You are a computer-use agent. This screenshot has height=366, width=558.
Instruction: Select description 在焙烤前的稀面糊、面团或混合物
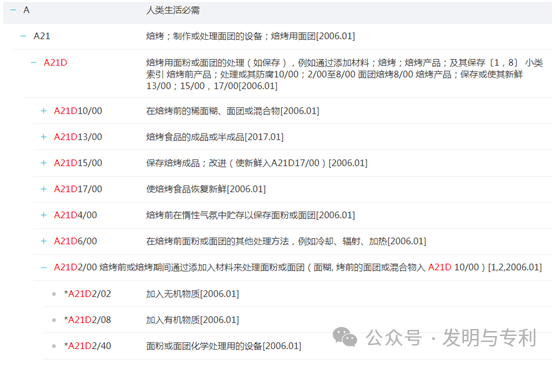pos(233,111)
